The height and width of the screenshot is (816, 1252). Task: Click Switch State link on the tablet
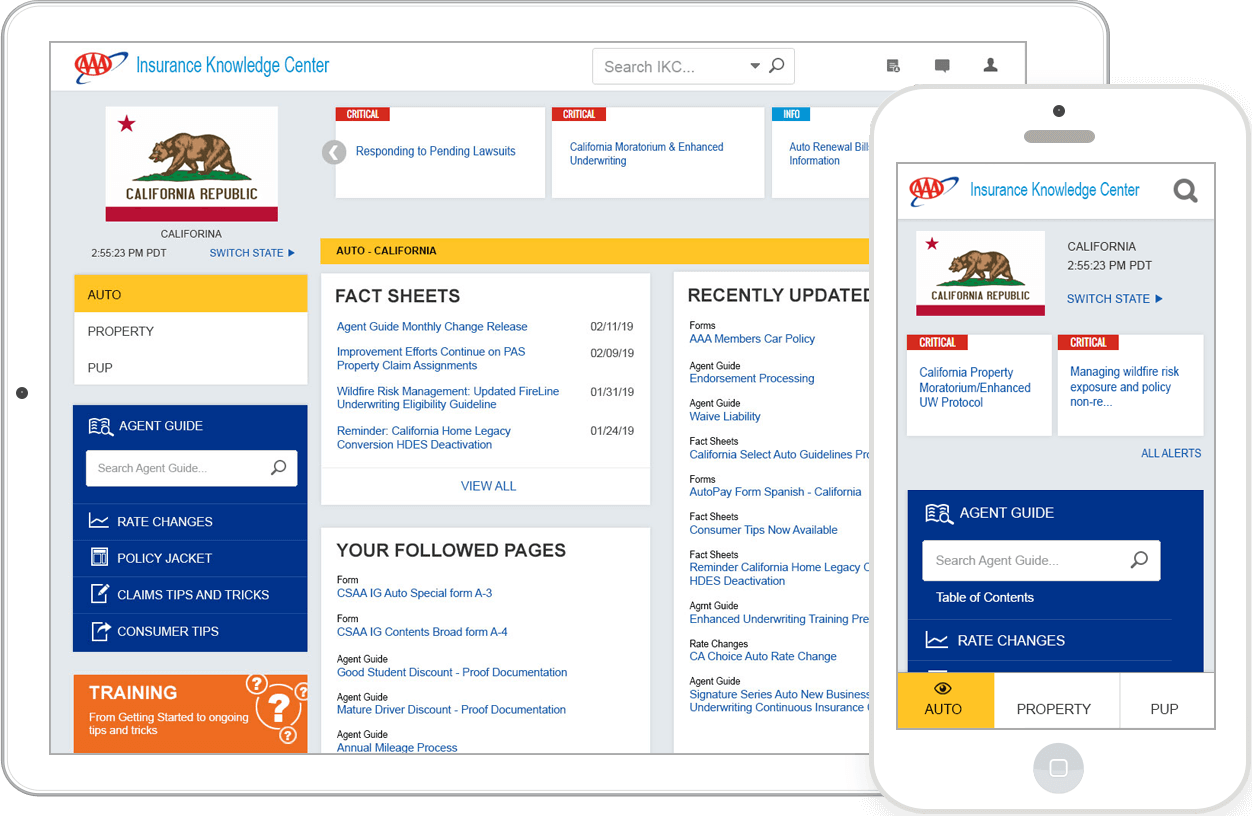tap(252, 253)
